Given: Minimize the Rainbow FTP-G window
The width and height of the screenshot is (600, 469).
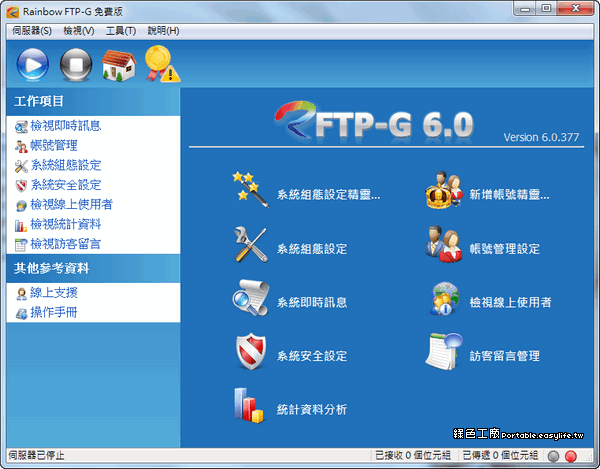Looking at the screenshot, I should 525,9.
